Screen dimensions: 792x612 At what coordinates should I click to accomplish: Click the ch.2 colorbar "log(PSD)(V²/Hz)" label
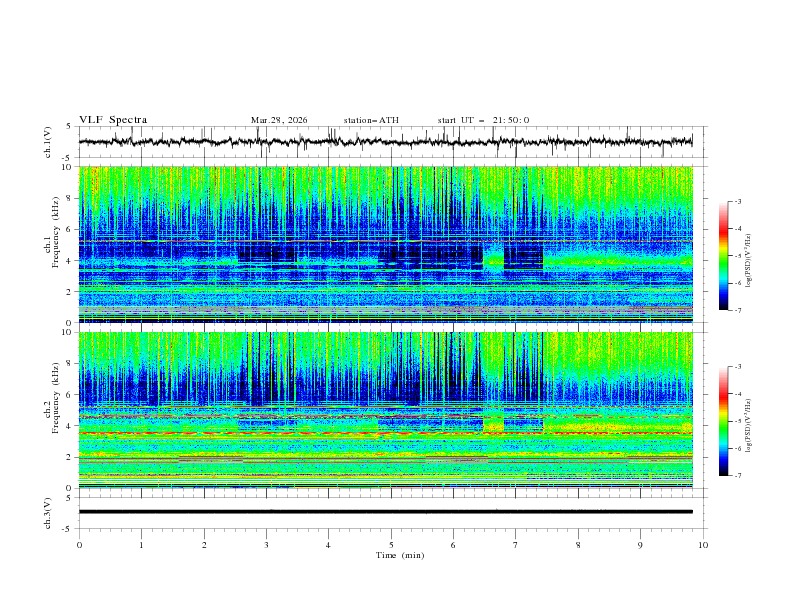748,425
